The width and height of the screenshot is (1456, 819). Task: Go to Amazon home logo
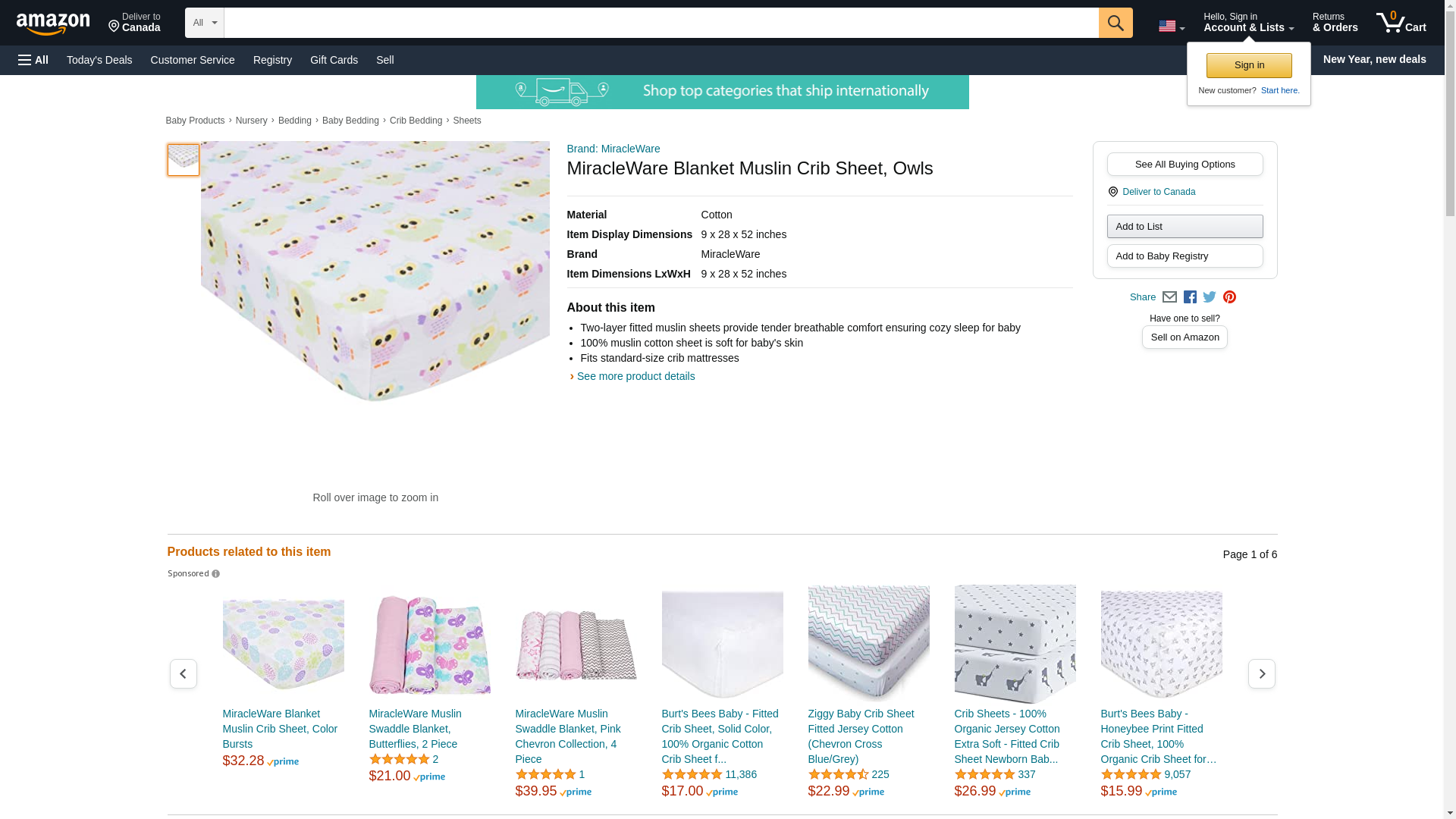click(53, 24)
